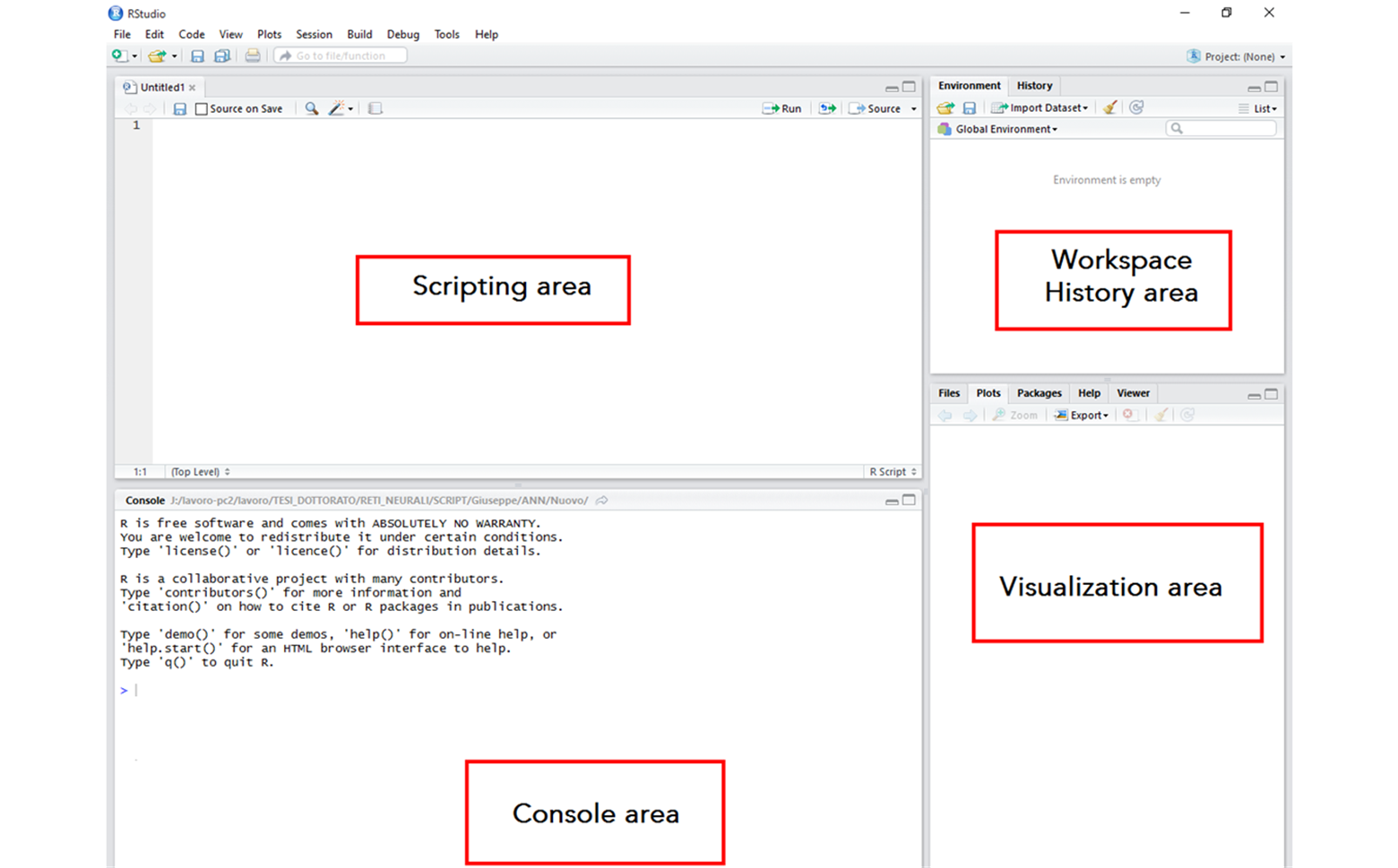Expand the Source options dropdown arrow
This screenshot has height=868, width=1398.
tap(914, 109)
